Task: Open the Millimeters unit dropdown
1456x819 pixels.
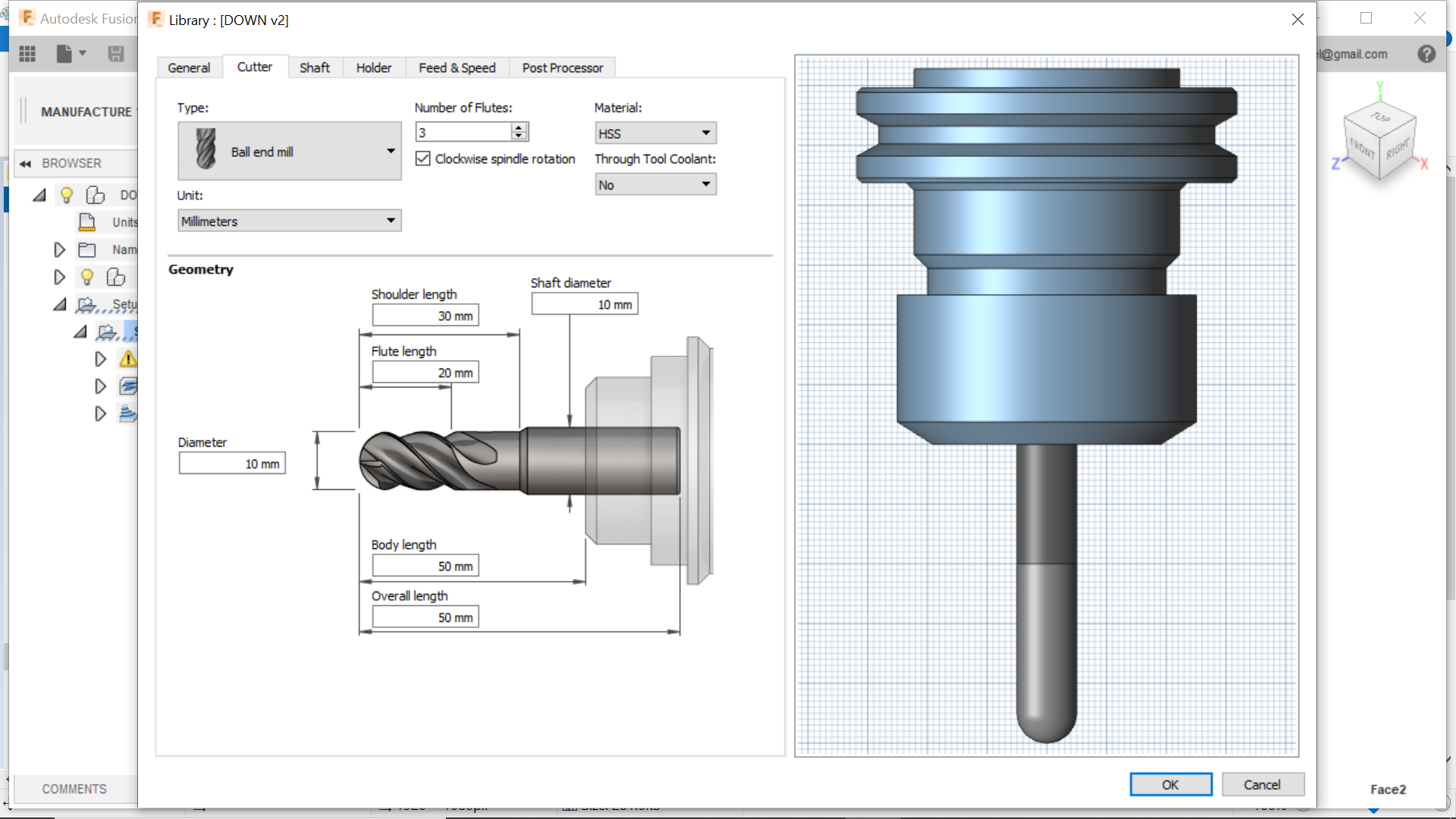Action: 290,221
